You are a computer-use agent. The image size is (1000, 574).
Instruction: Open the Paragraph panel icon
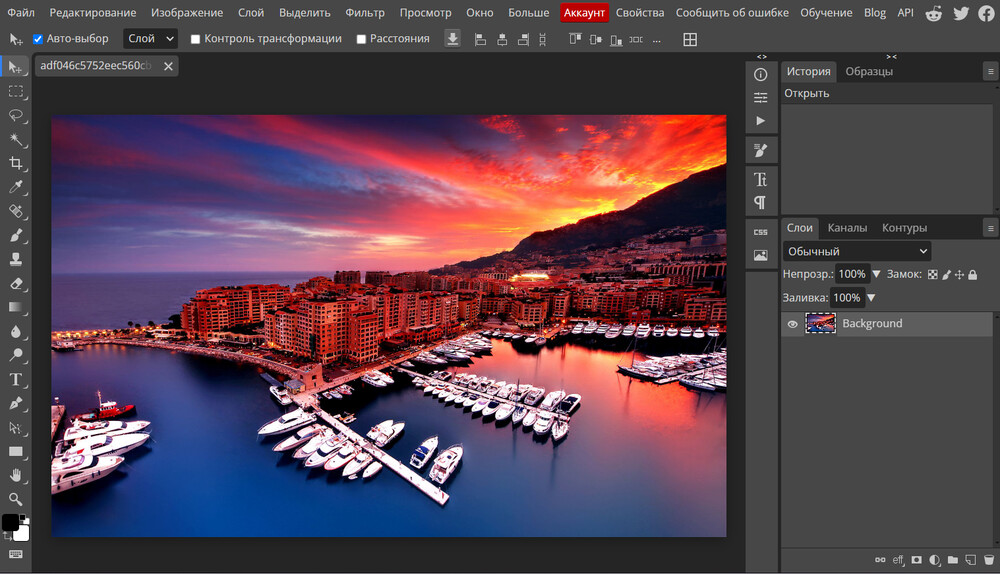tap(760, 203)
